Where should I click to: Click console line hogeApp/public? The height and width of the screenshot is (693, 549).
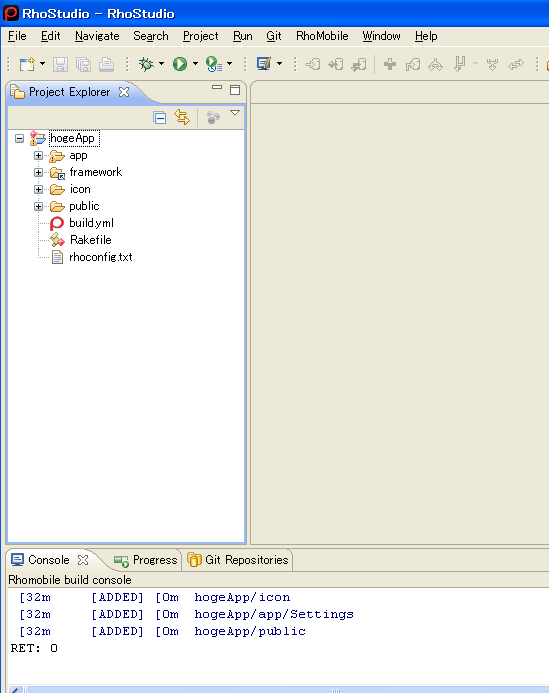250,631
